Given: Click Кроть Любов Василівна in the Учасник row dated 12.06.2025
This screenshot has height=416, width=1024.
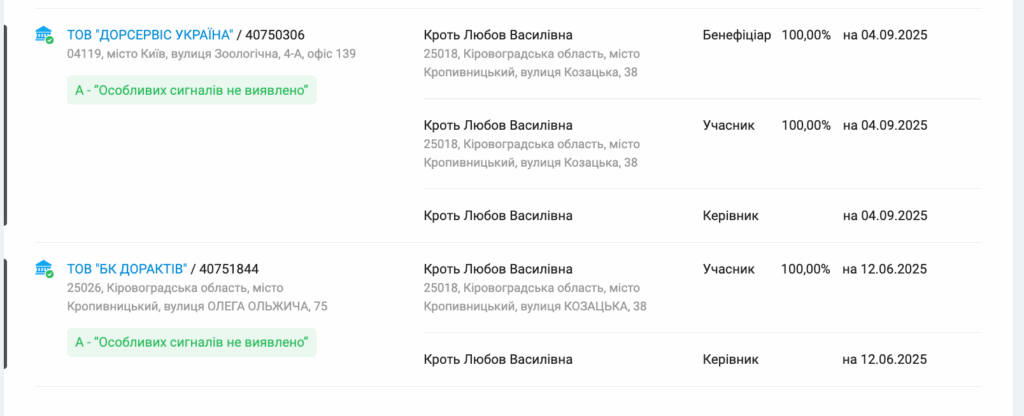Looking at the screenshot, I should 498,269.
